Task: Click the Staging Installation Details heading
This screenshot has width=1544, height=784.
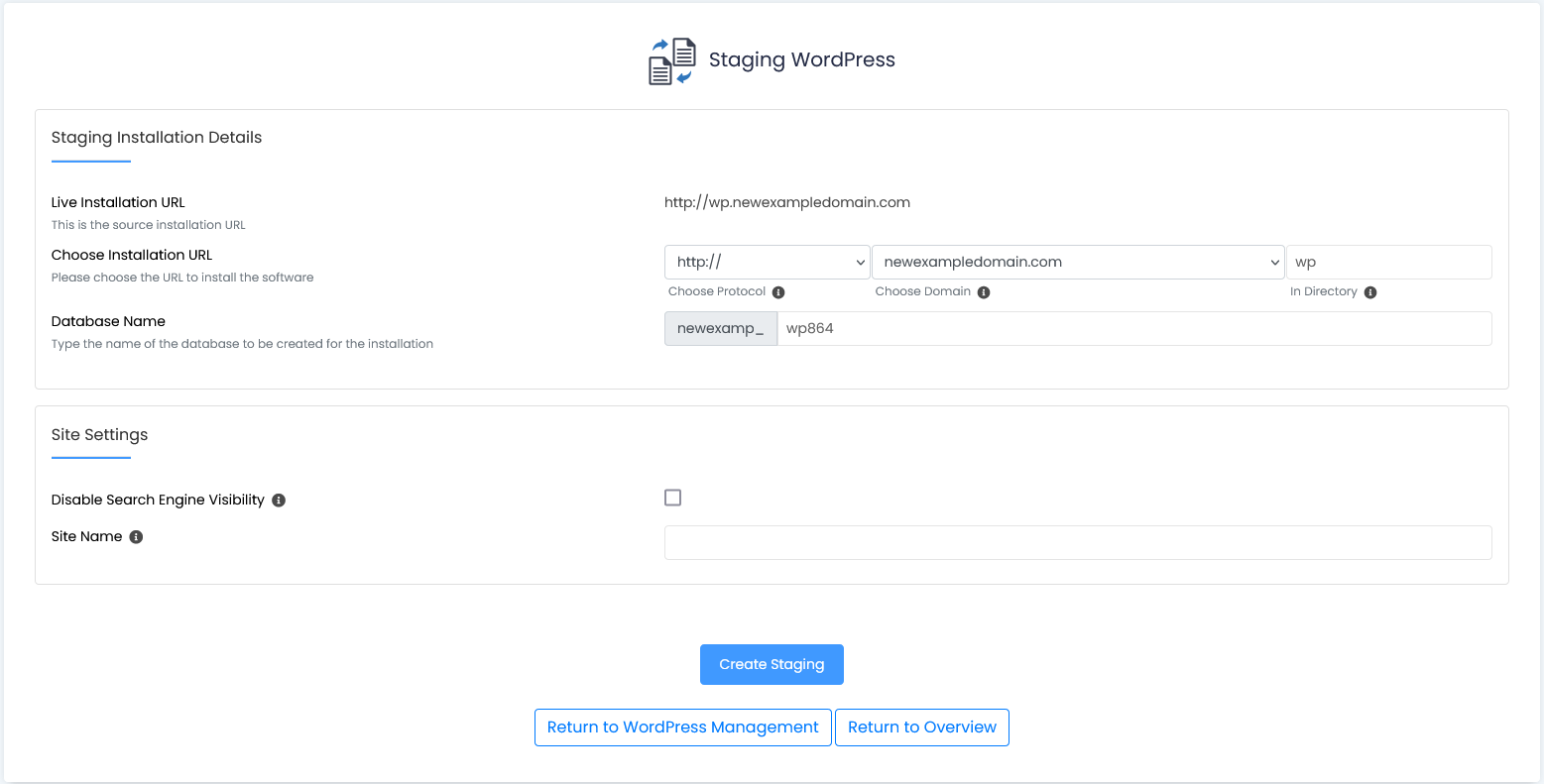Action: tap(157, 138)
